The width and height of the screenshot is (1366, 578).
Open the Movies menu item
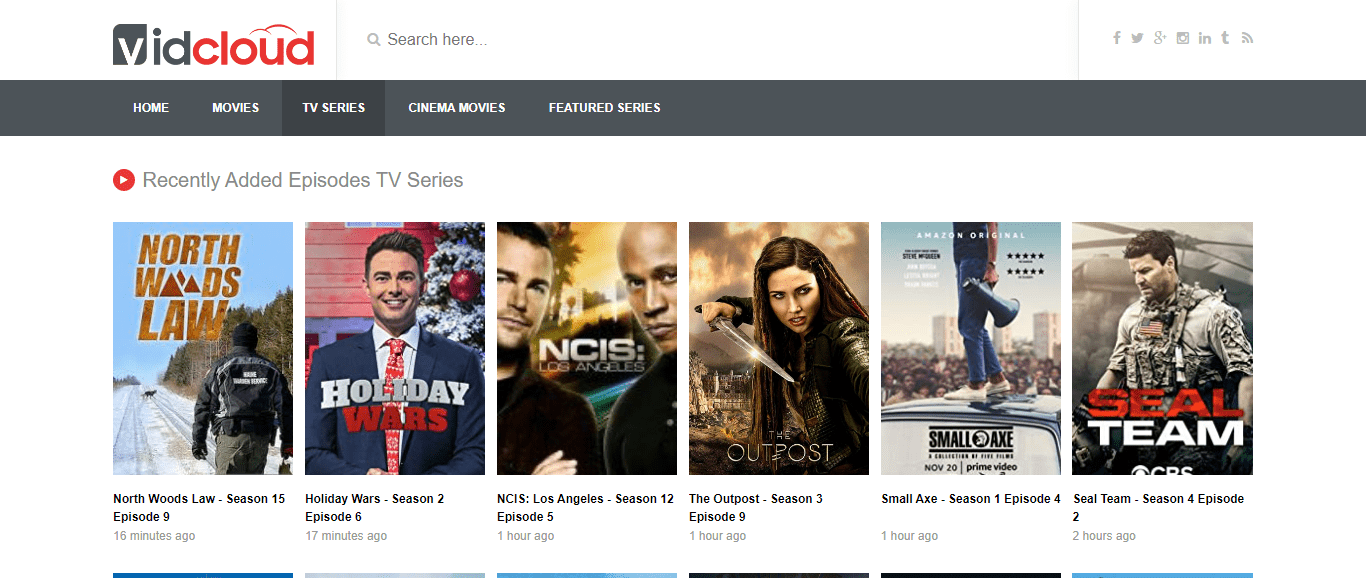(x=236, y=108)
